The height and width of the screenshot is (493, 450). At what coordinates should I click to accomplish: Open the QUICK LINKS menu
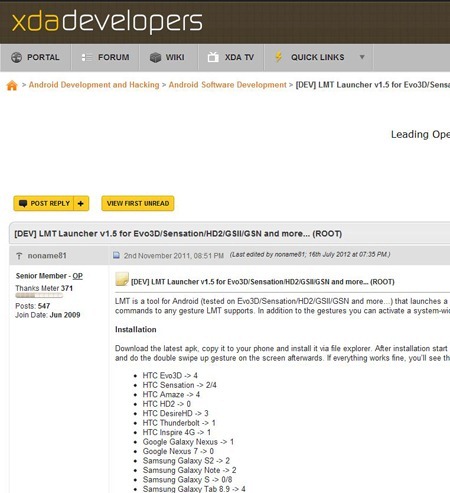318,57
